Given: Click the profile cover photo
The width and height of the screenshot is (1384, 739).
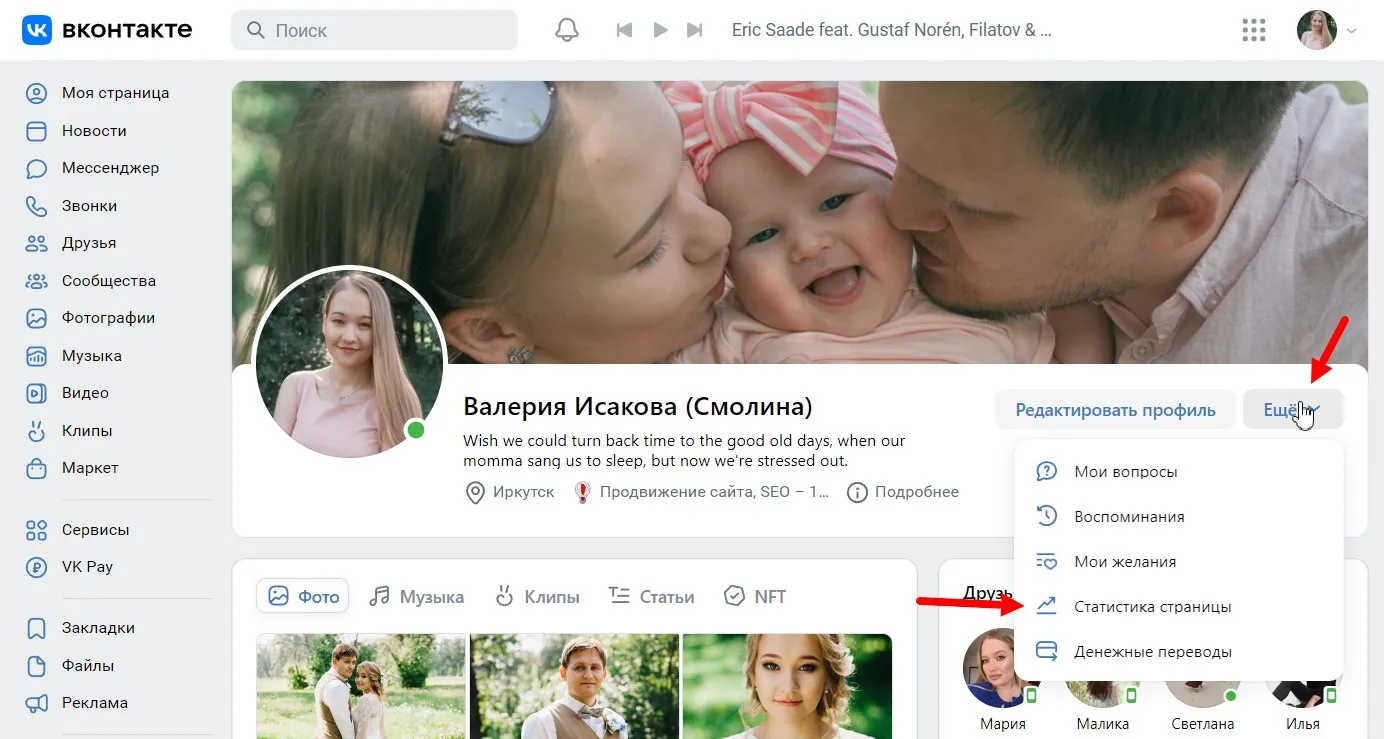Looking at the screenshot, I should (800, 222).
